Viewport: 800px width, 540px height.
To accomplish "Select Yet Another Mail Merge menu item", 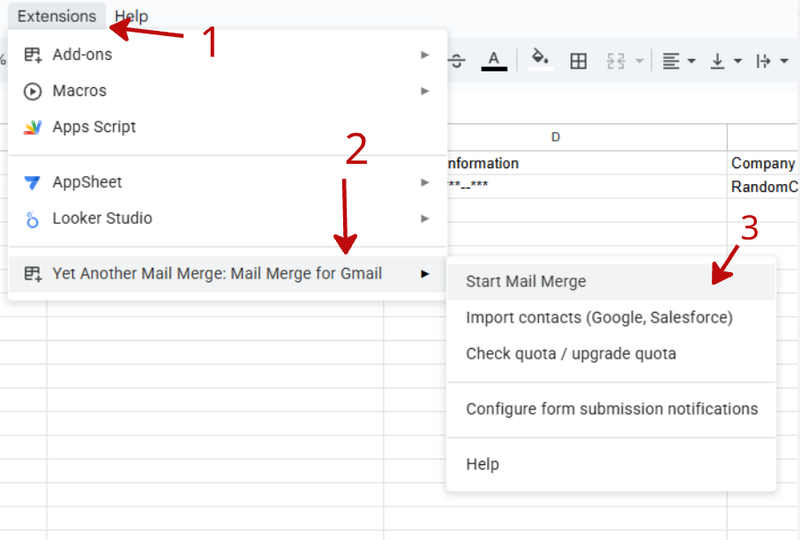I will point(228,274).
